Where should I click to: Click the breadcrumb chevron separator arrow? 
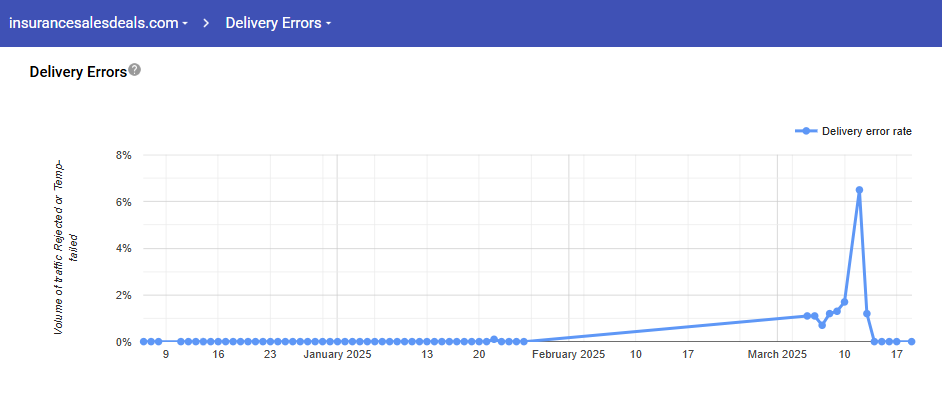205,23
